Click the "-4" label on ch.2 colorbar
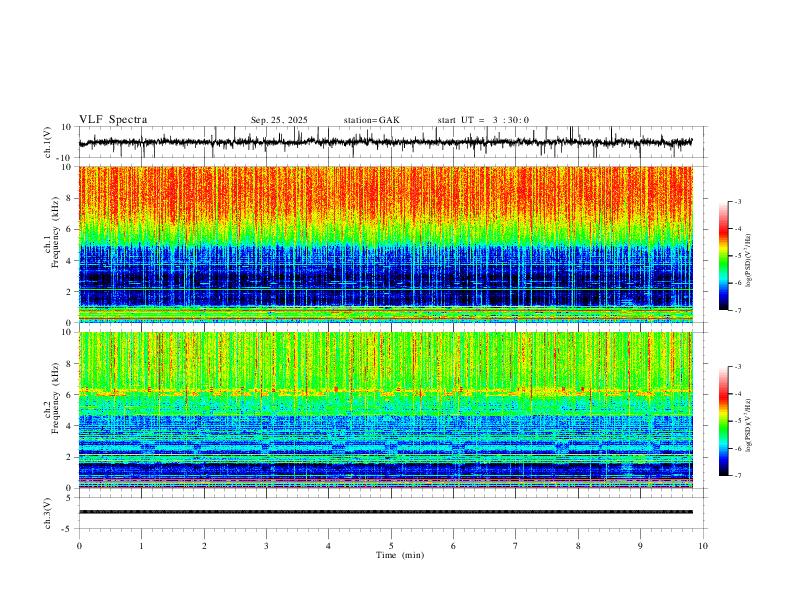Image resolution: width=792 pixels, height=612 pixels. click(x=737, y=394)
